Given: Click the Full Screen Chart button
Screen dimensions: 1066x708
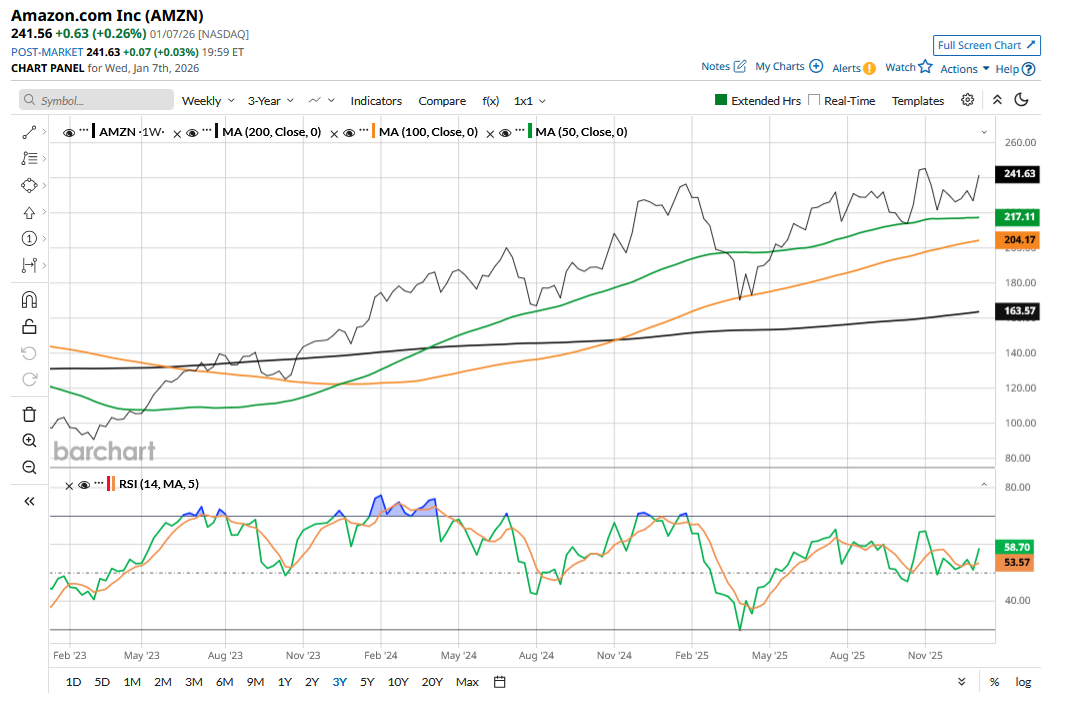Looking at the screenshot, I should (987, 45).
